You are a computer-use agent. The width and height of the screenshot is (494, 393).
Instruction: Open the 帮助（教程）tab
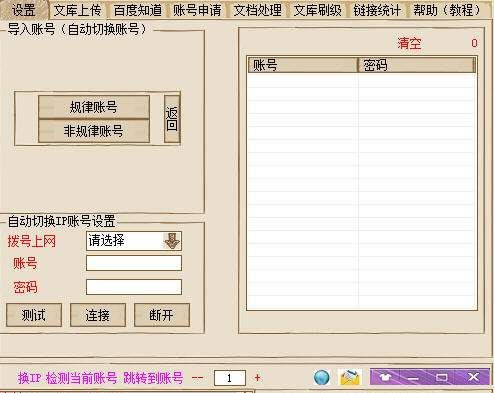click(x=447, y=10)
